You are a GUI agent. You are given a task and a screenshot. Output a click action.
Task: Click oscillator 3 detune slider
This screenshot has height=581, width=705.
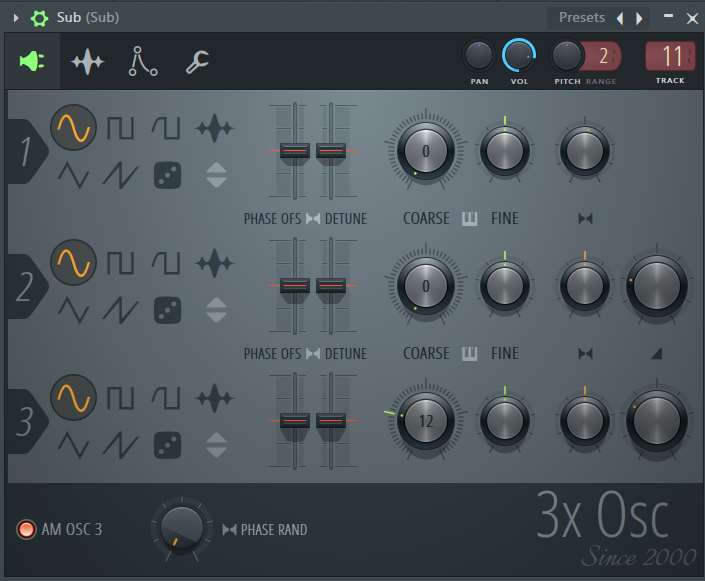(x=331, y=420)
